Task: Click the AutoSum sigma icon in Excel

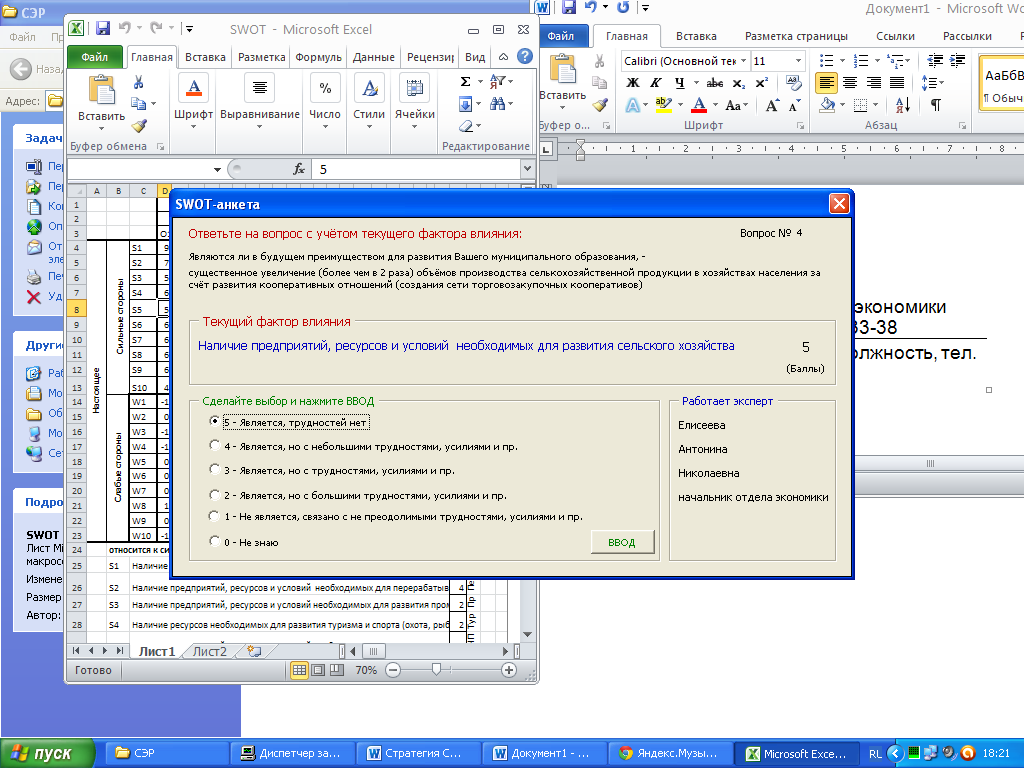Action: click(465, 82)
